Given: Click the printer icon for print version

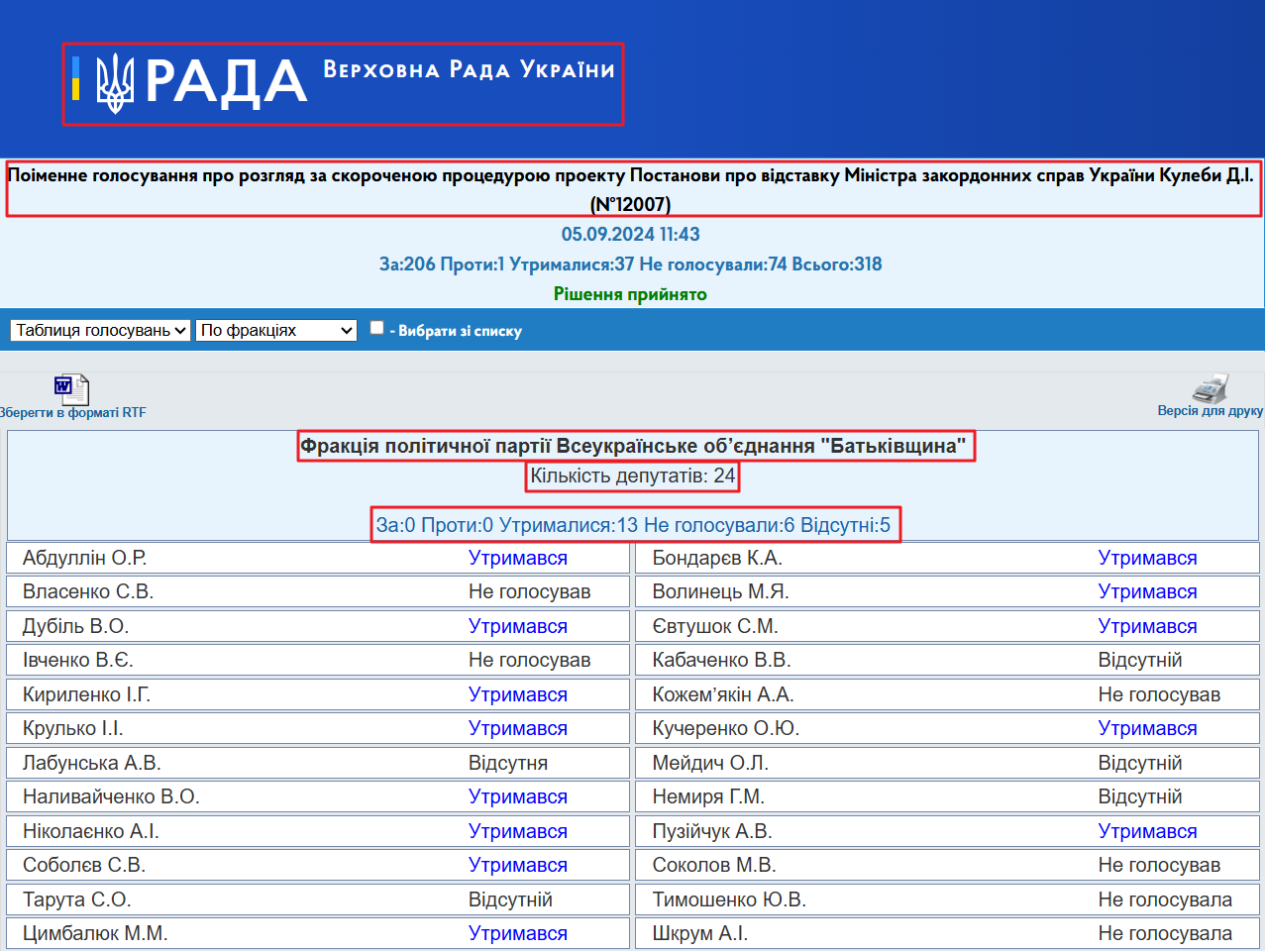Looking at the screenshot, I should (x=1210, y=387).
